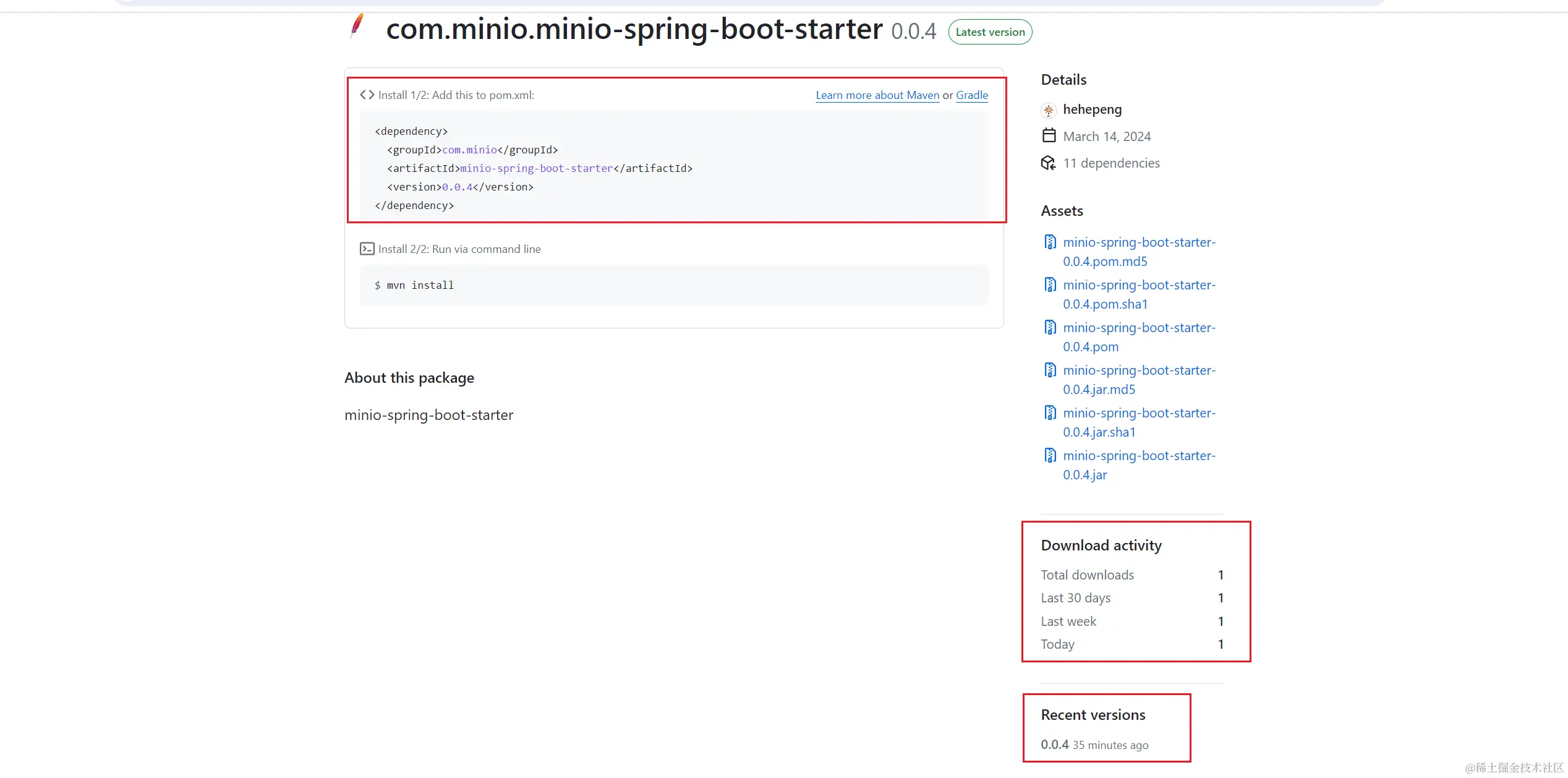Image resolution: width=1568 pixels, height=778 pixels.
Task: Click the dependencies package icon
Action: pyautogui.click(x=1048, y=163)
